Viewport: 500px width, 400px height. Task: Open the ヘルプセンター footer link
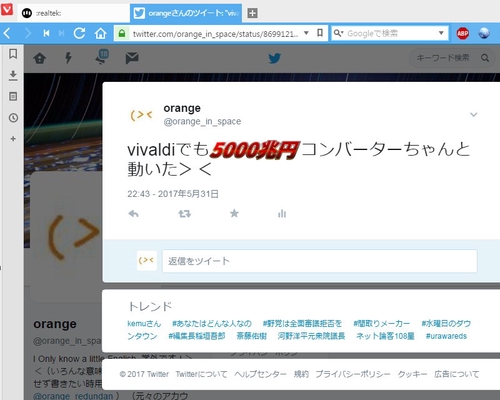pos(260,374)
